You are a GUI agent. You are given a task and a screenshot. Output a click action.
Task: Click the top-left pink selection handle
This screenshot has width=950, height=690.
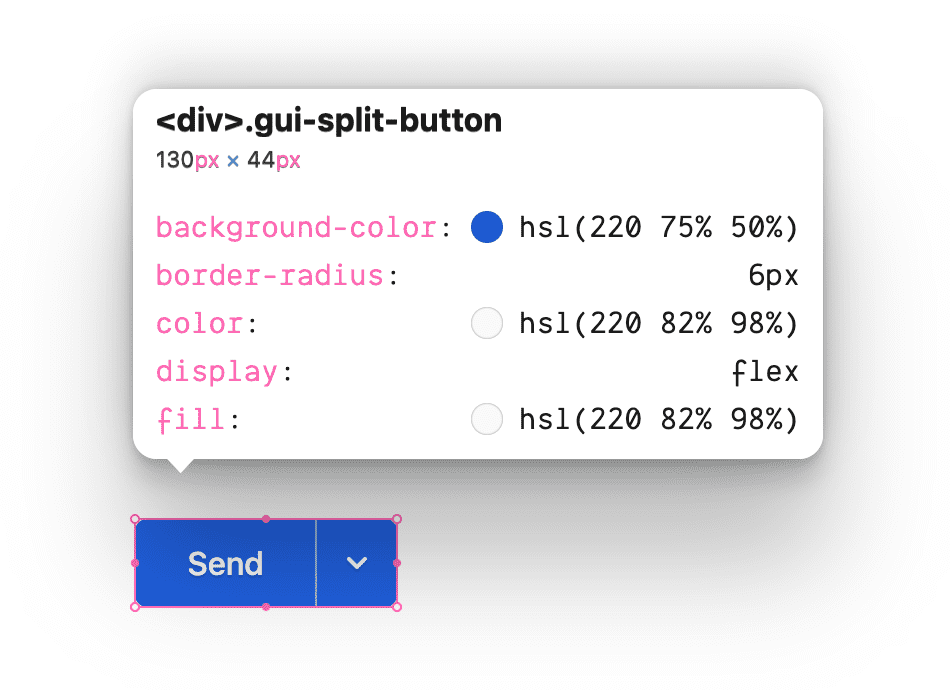tap(135, 519)
